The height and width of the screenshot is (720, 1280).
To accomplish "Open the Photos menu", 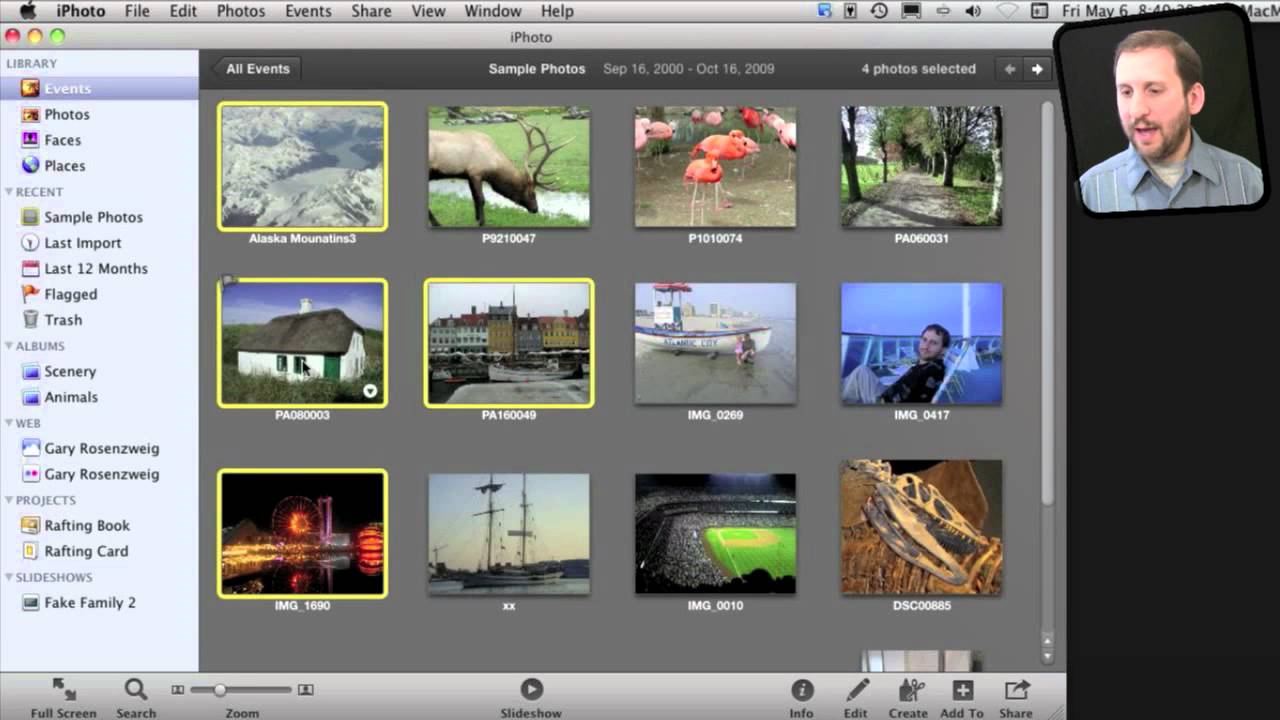I will [x=240, y=11].
